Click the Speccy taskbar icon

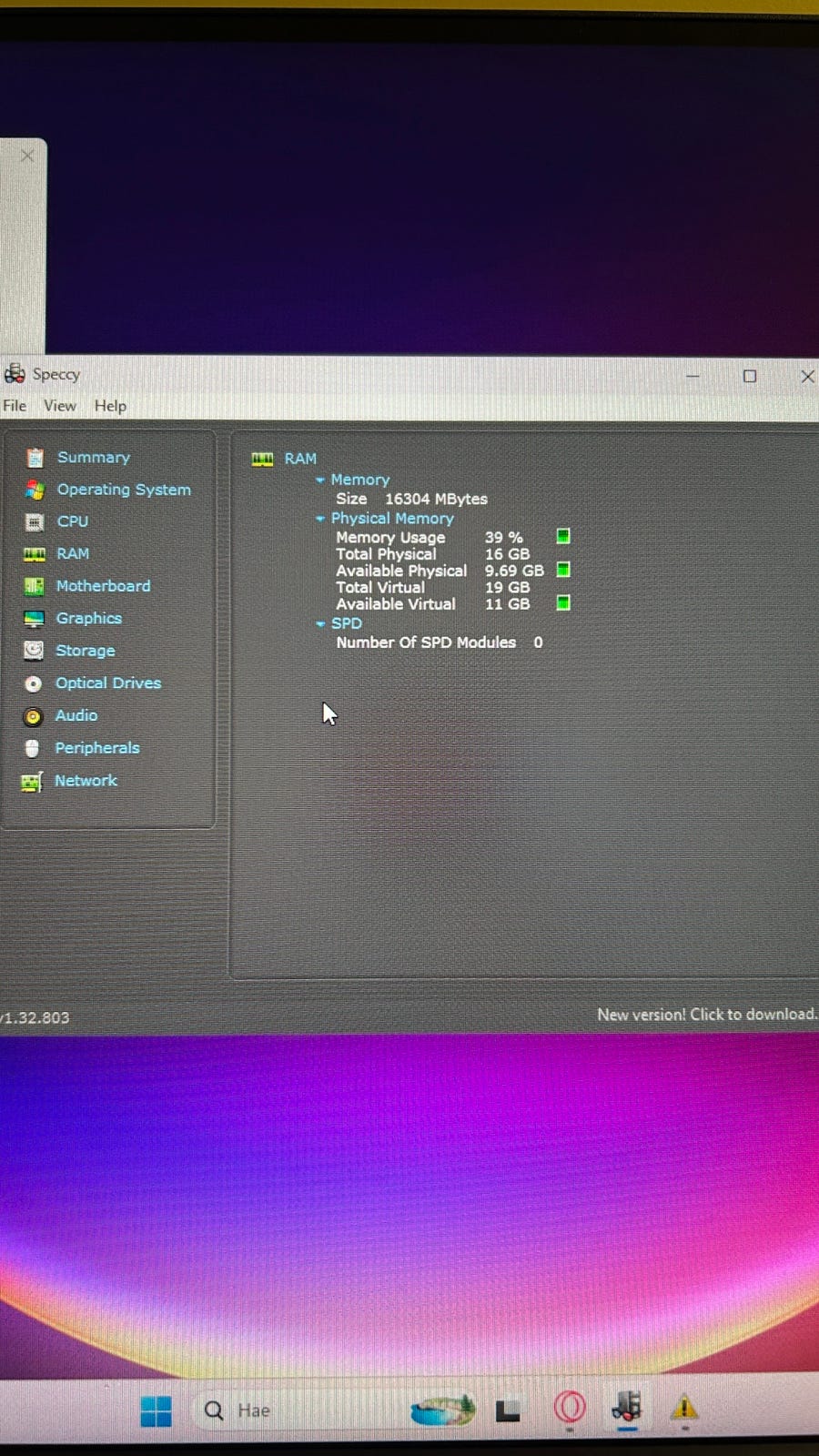[627, 1408]
